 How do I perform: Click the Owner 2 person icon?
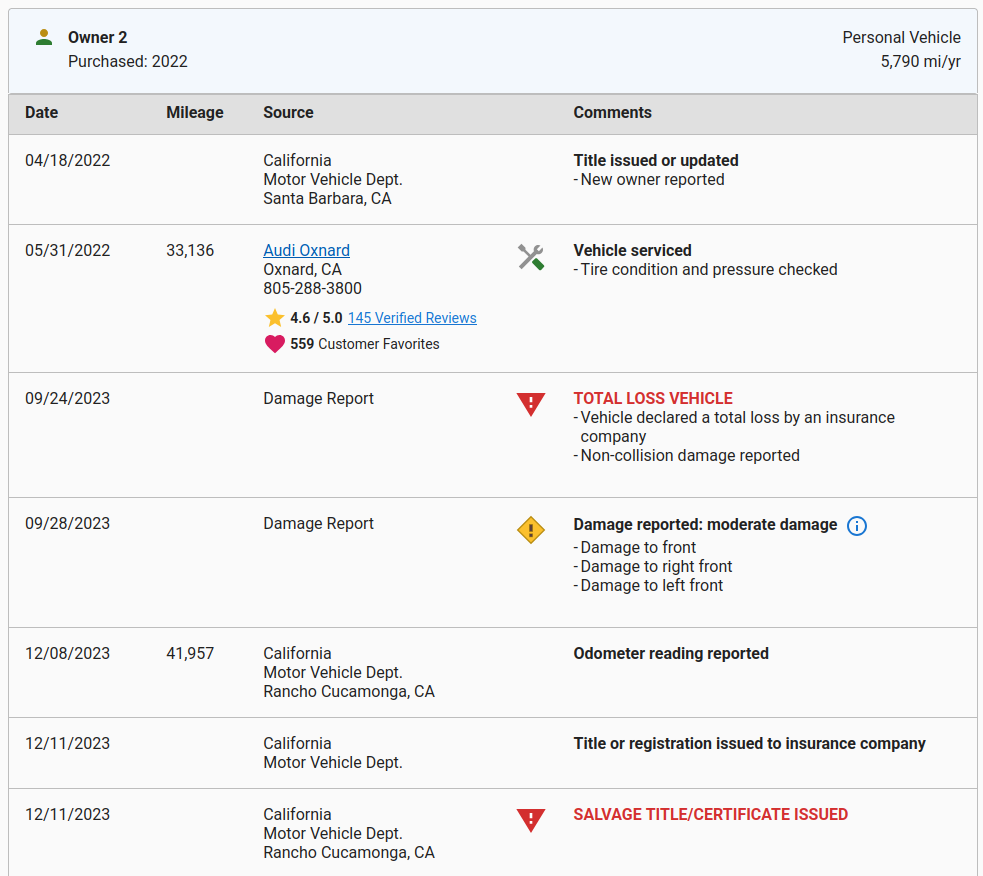[x=44, y=37]
